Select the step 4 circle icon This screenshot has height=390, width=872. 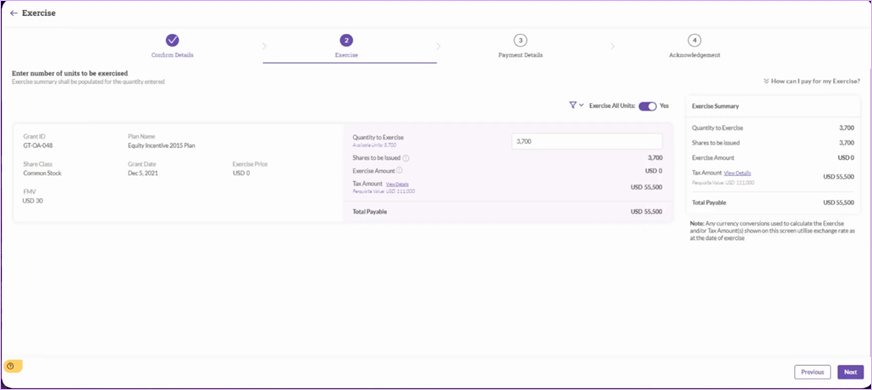[x=694, y=40]
